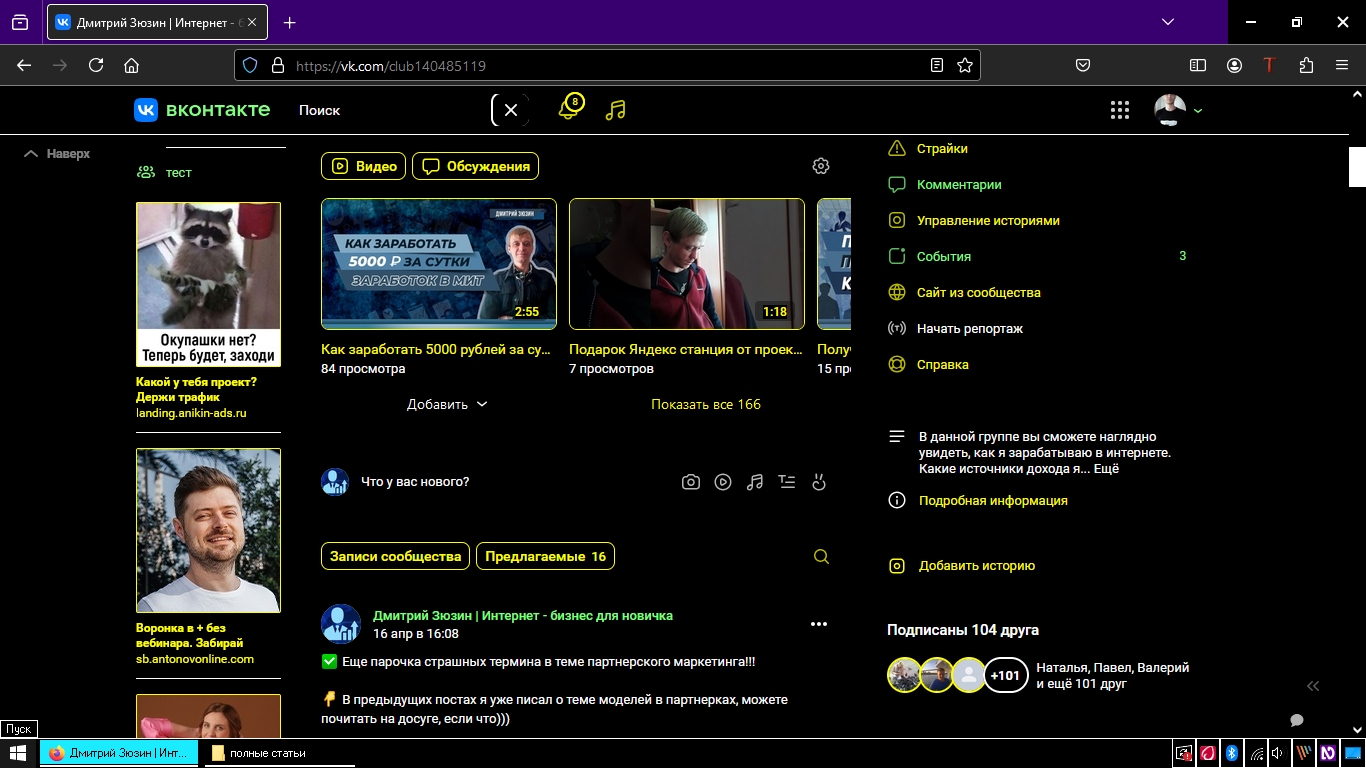Open video section settings gear
This screenshot has width=1366, height=768.
[x=821, y=166]
